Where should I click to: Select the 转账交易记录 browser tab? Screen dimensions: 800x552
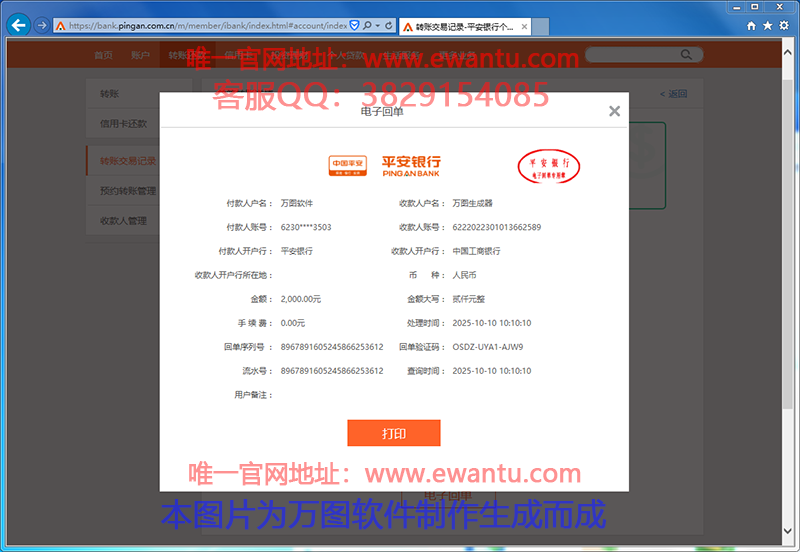click(464, 27)
